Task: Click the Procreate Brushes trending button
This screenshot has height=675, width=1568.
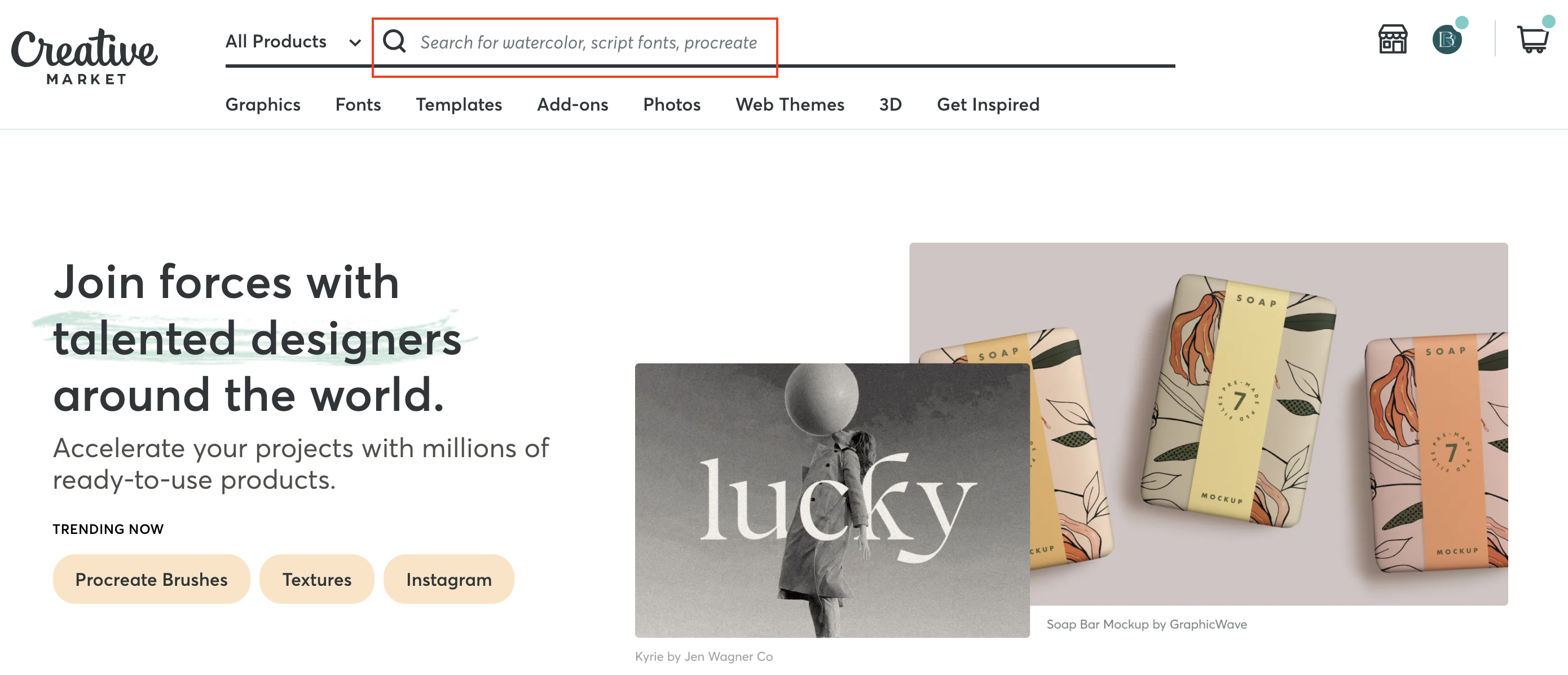Action: [x=151, y=578]
